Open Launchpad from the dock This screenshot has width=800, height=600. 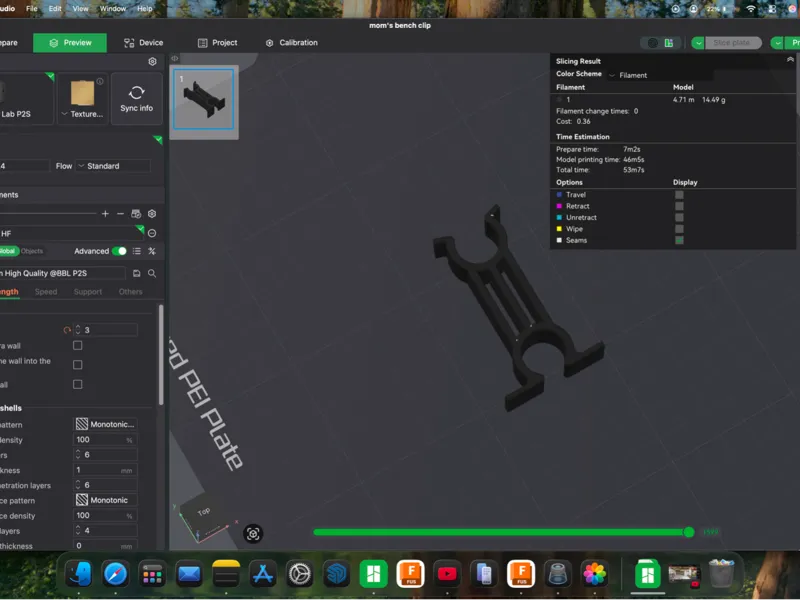tap(152, 574)
